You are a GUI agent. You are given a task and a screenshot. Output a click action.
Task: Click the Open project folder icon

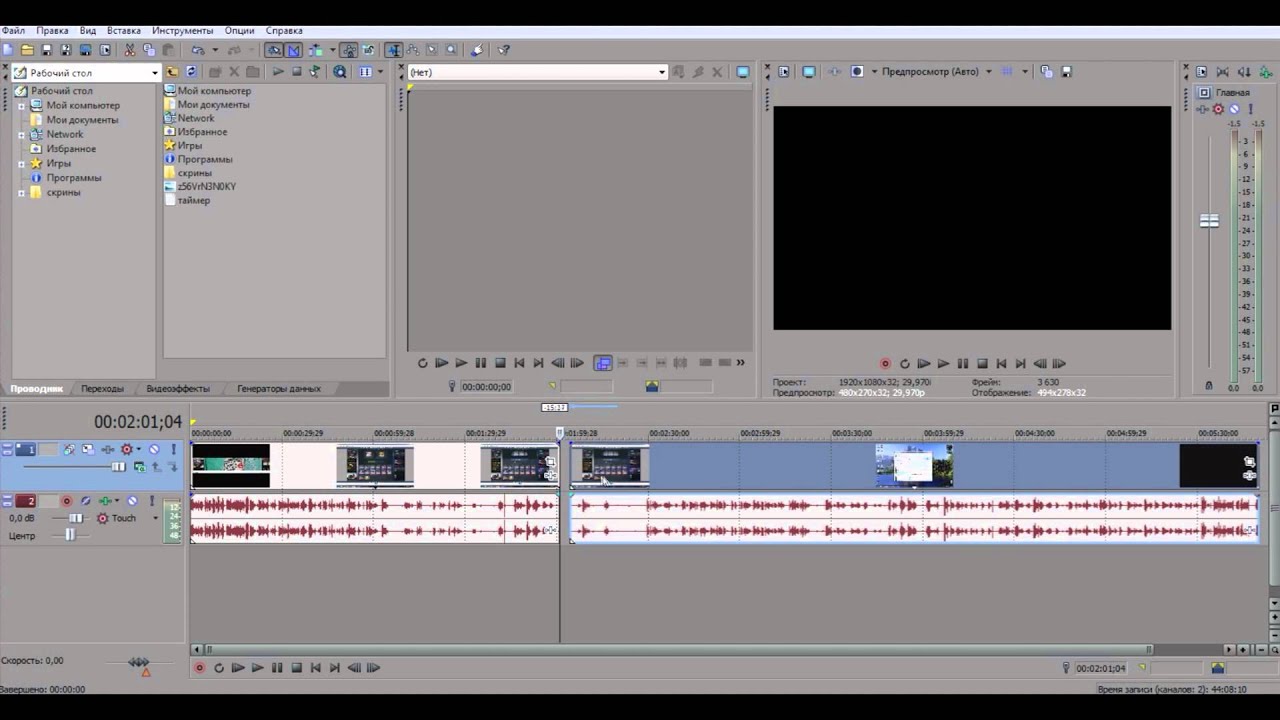click(x=27, y=50)
